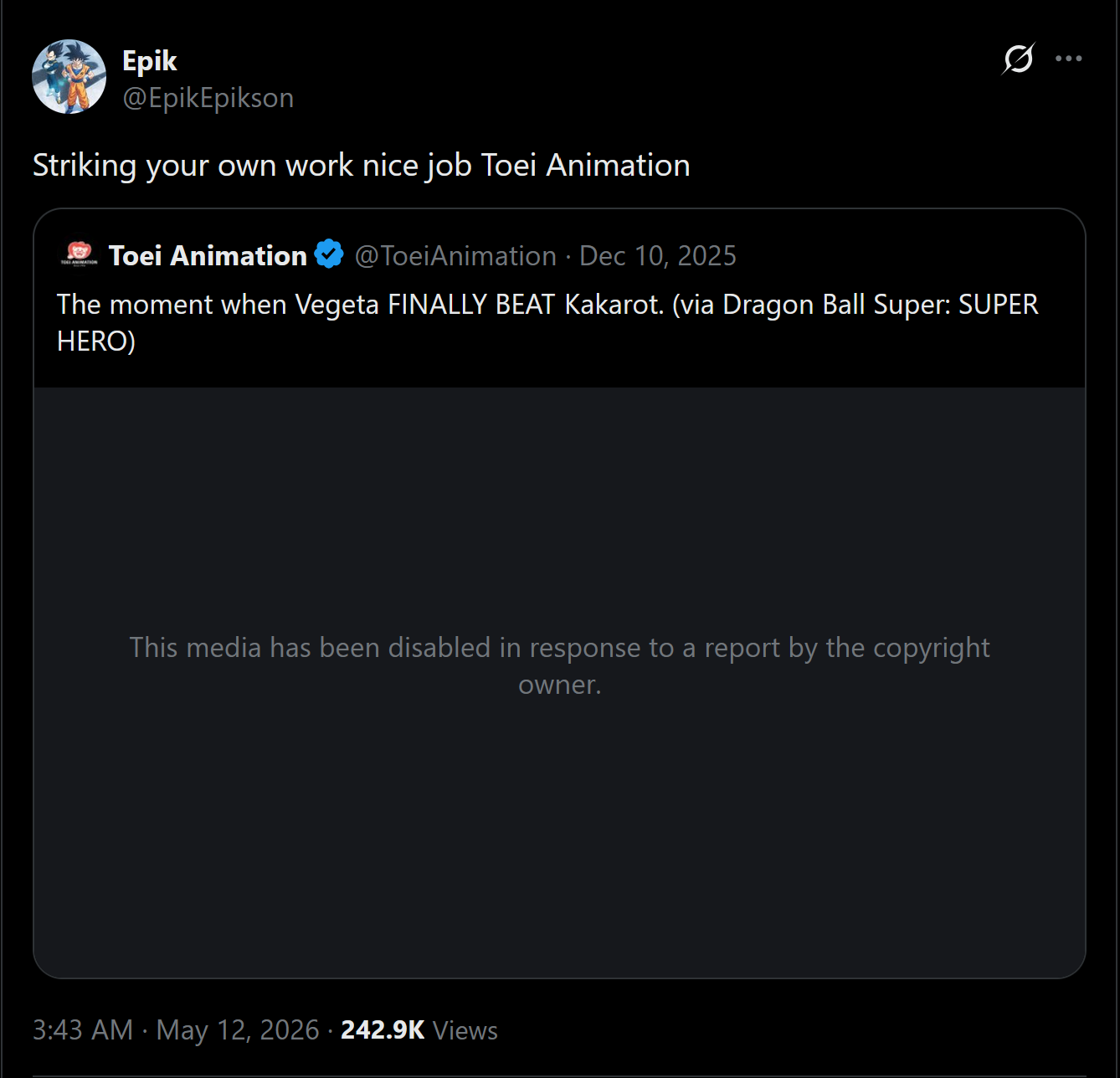Click the @ToeiAnimation handle

(x=455, y=255)
